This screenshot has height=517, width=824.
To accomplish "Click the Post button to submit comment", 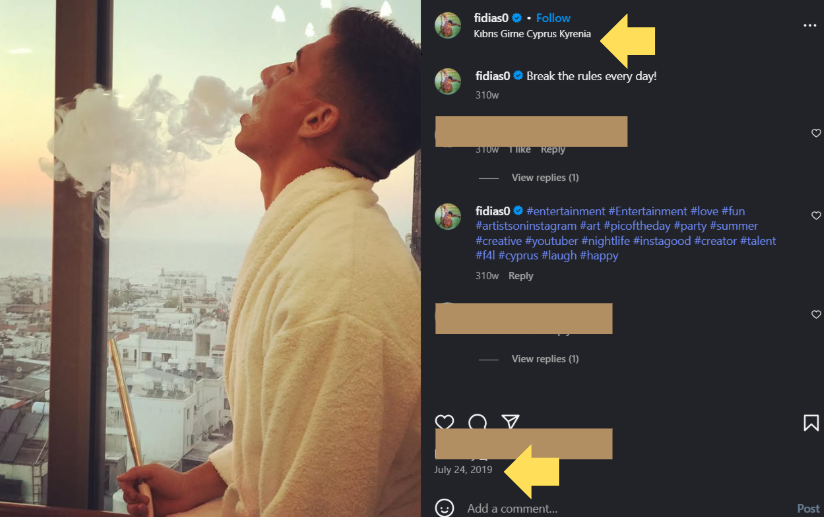I will pos(808,508).
